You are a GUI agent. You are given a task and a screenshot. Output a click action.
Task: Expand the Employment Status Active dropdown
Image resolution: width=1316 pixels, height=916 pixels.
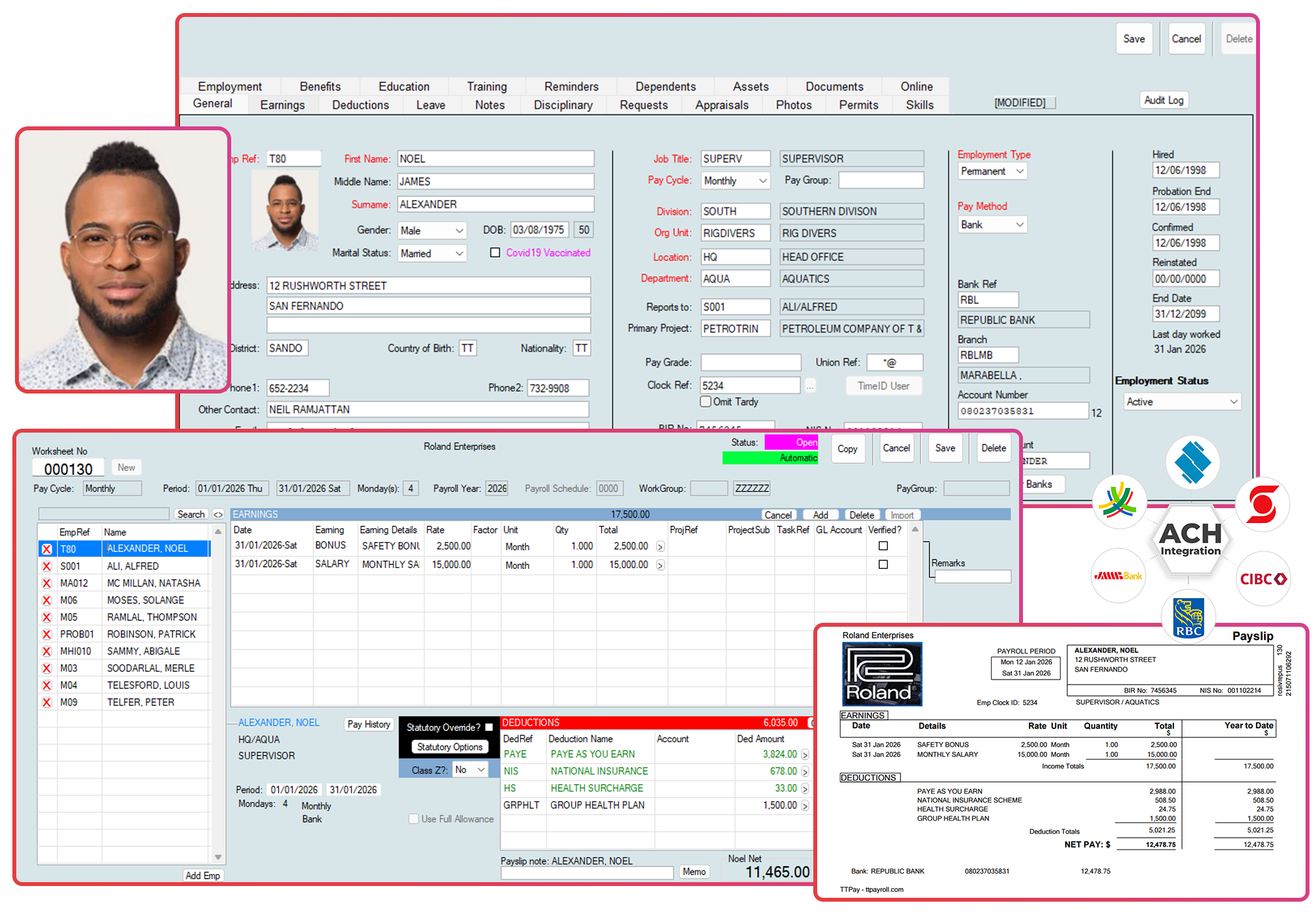[1233, 402]
